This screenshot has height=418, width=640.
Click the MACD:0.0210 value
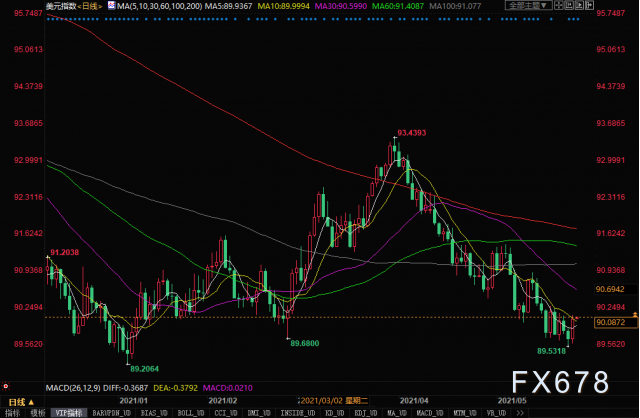click(x=228, y=388)
